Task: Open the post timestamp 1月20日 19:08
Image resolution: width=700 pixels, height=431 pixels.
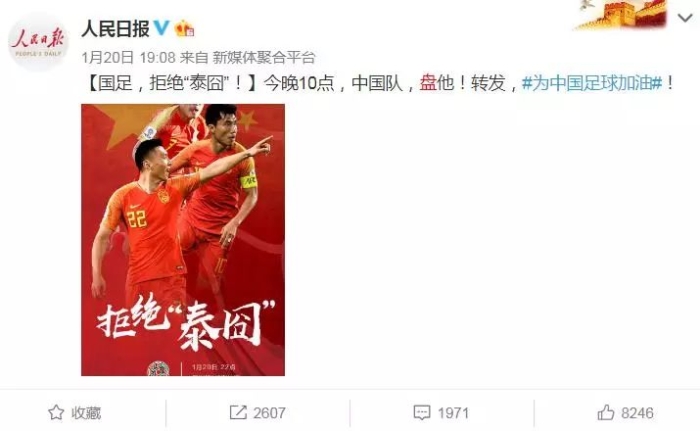Action: pyautogui.click(x=129, y=57)
